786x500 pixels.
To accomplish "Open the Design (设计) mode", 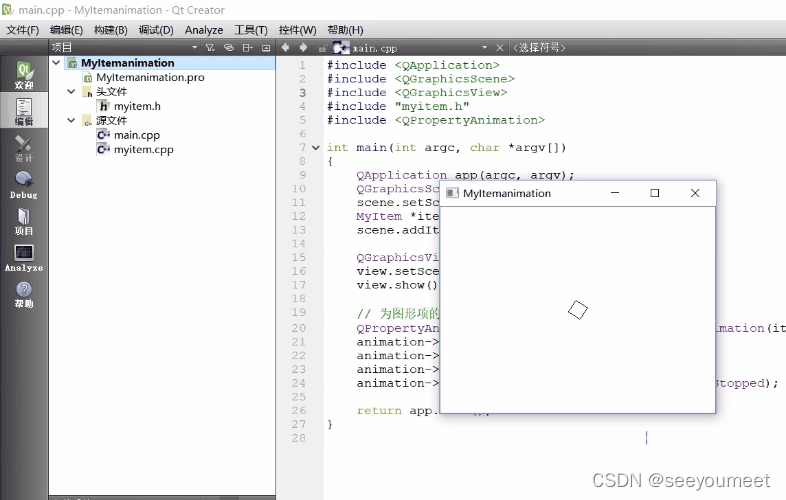I will point(24,149).
